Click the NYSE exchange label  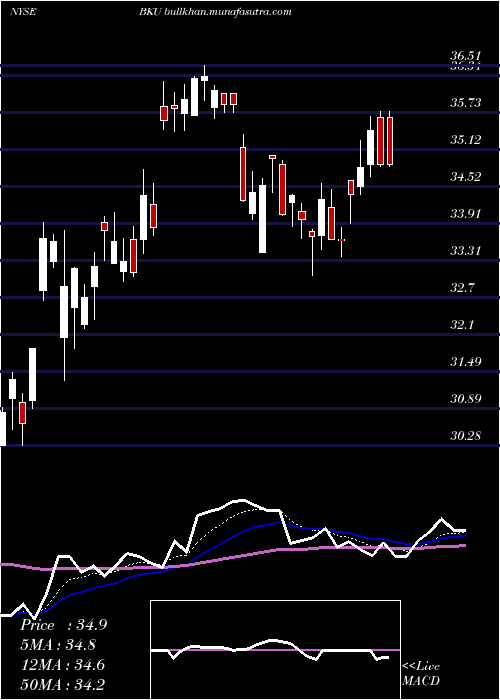click(22, 12)
